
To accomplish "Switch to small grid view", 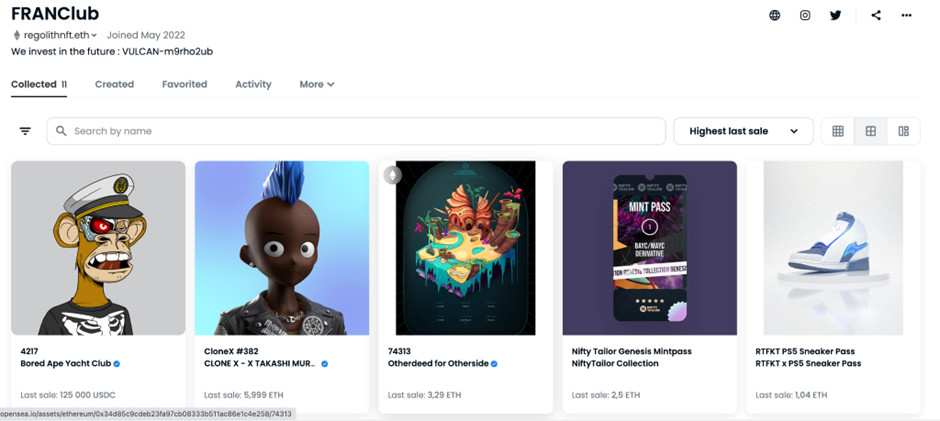I will [837, 131].
